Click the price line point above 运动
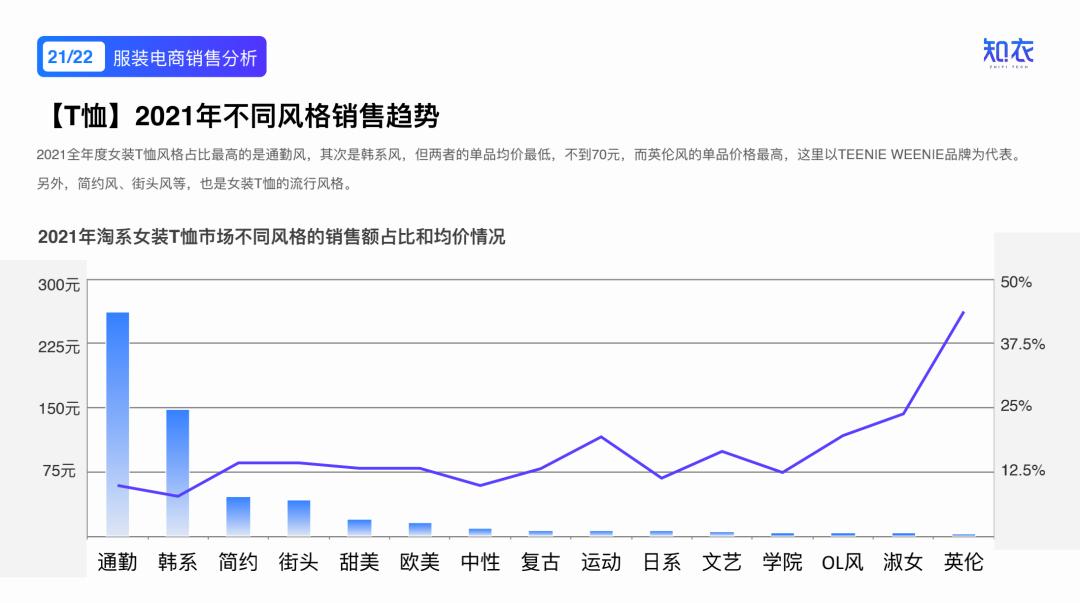Viewport: 1080px width, 603px height. tap(601, 436)
